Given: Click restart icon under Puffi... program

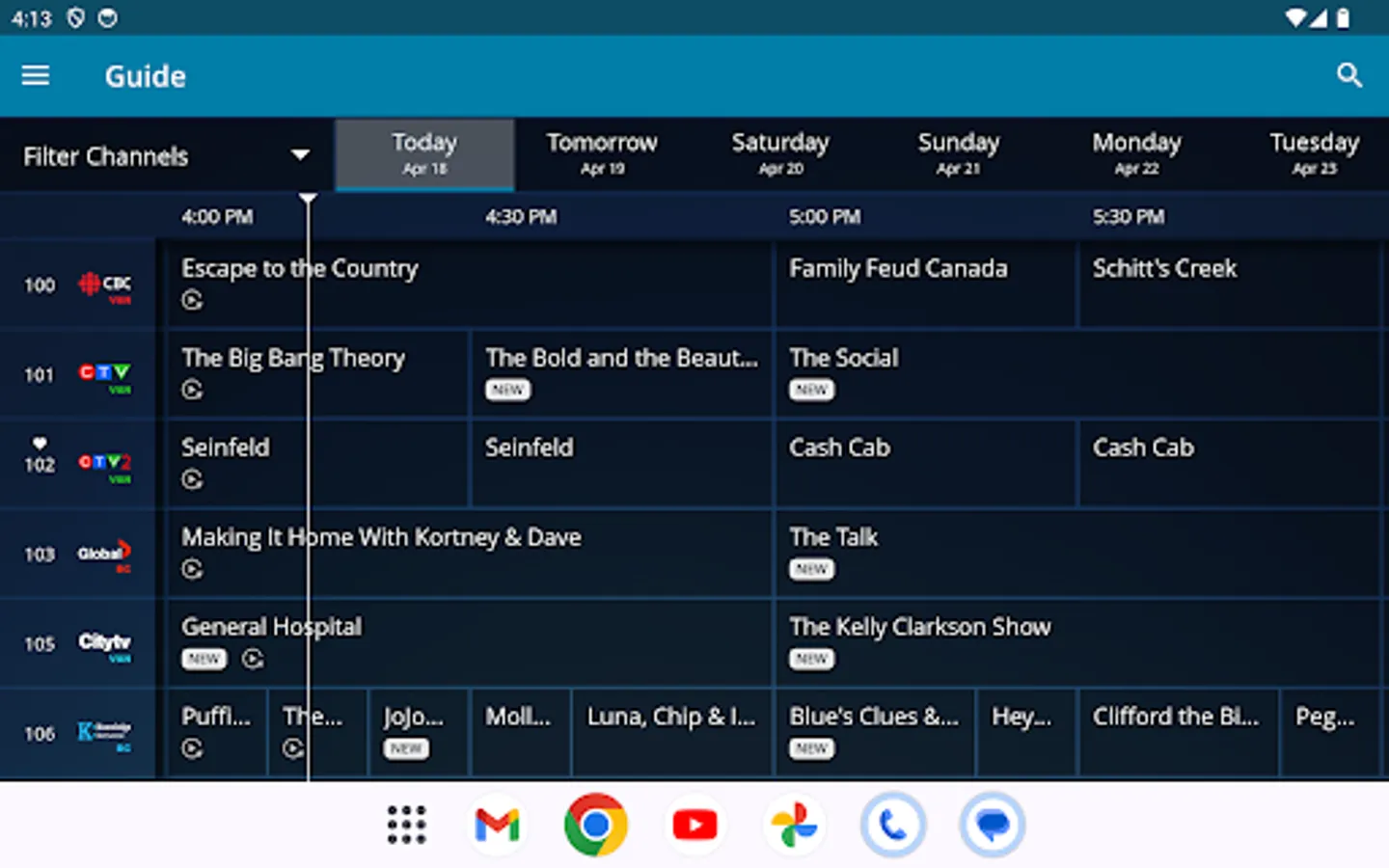Looking at the screenshot, I should 192,748.
